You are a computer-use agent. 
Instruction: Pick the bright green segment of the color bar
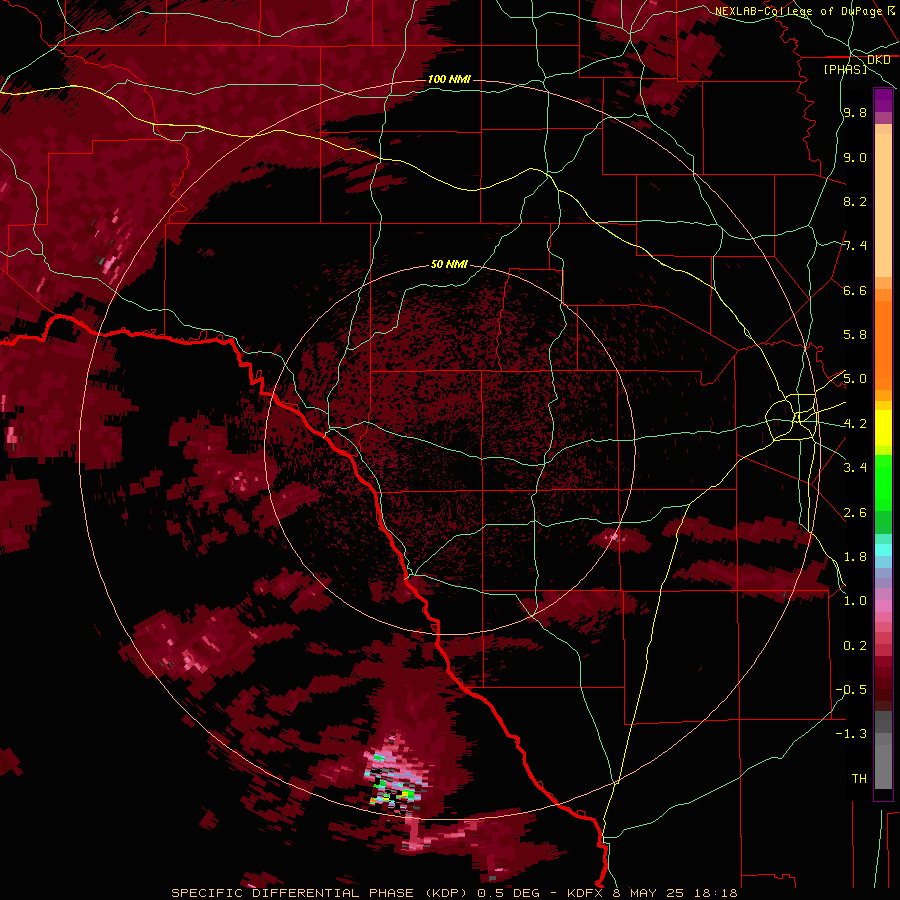[883, 482]
